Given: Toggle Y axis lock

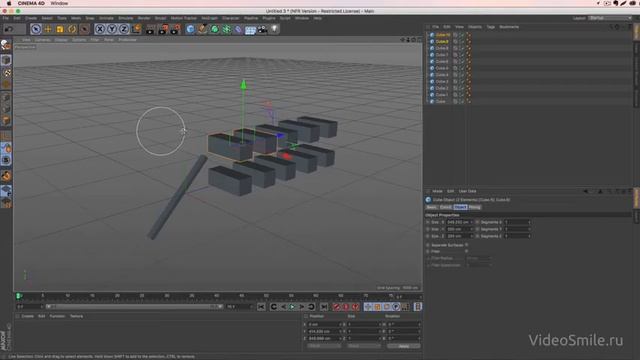Looking at the screenshot, I should [111, 29].
